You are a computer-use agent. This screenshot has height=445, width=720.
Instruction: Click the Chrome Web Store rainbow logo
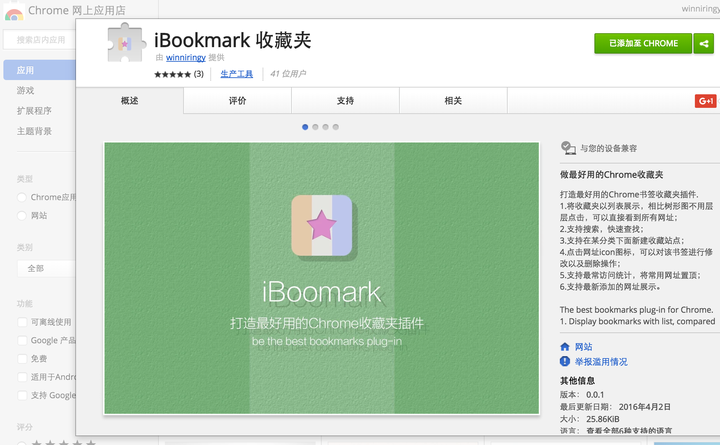click(14, 12)
